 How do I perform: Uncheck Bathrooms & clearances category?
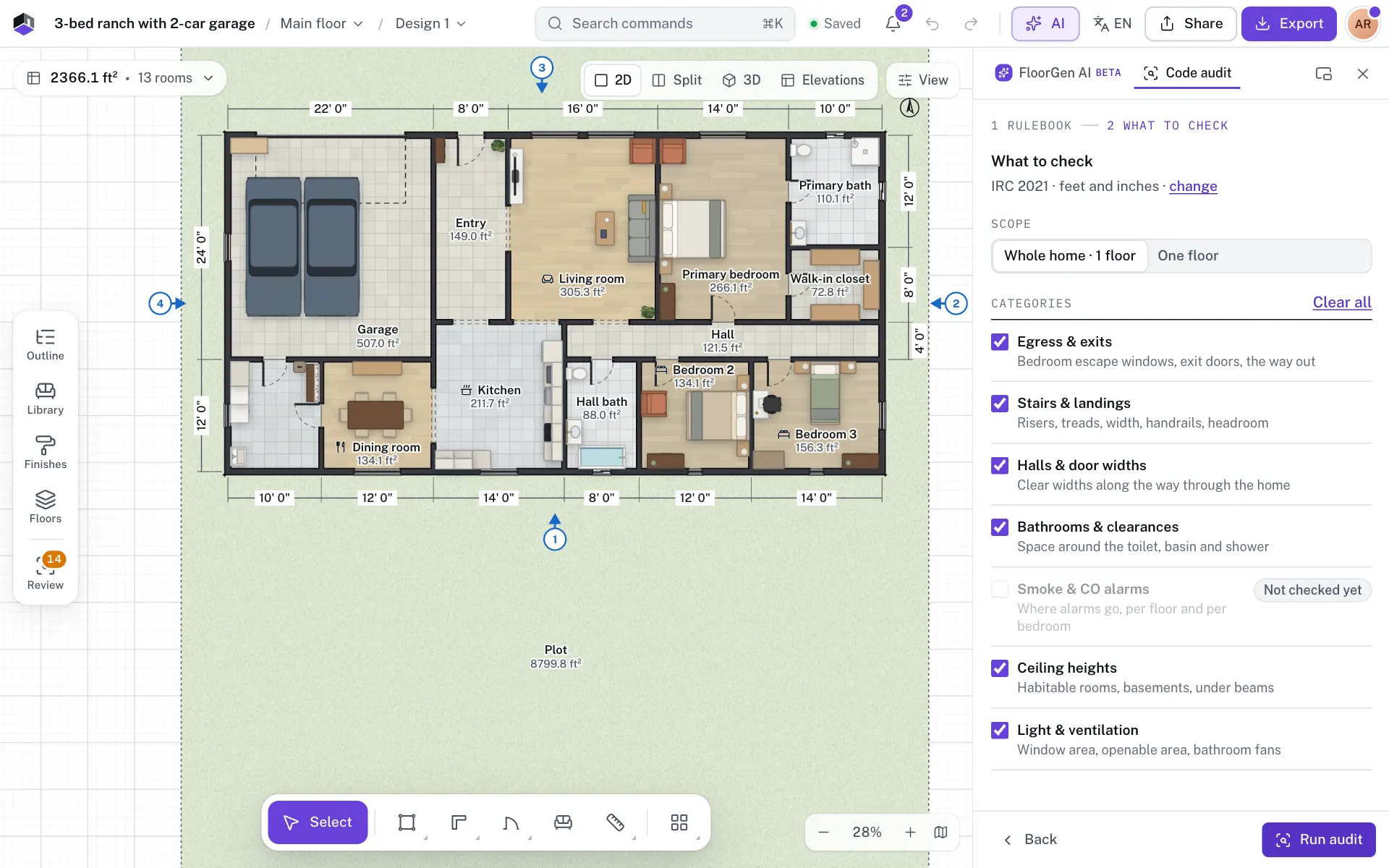pyautogui.click(x=1000, y=527)
